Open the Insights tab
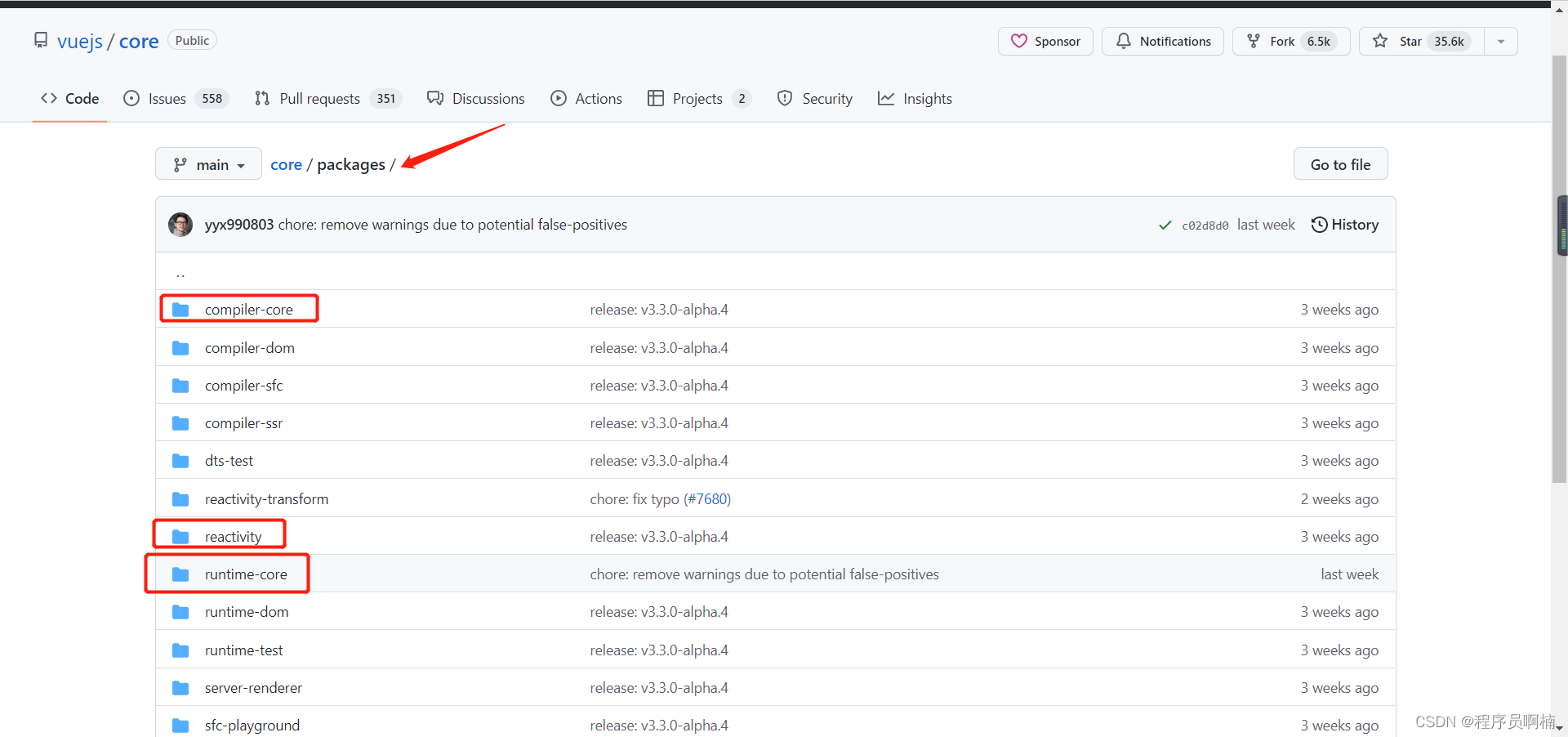The width and height of the screenshot is (1568, 737). [915, 99]
